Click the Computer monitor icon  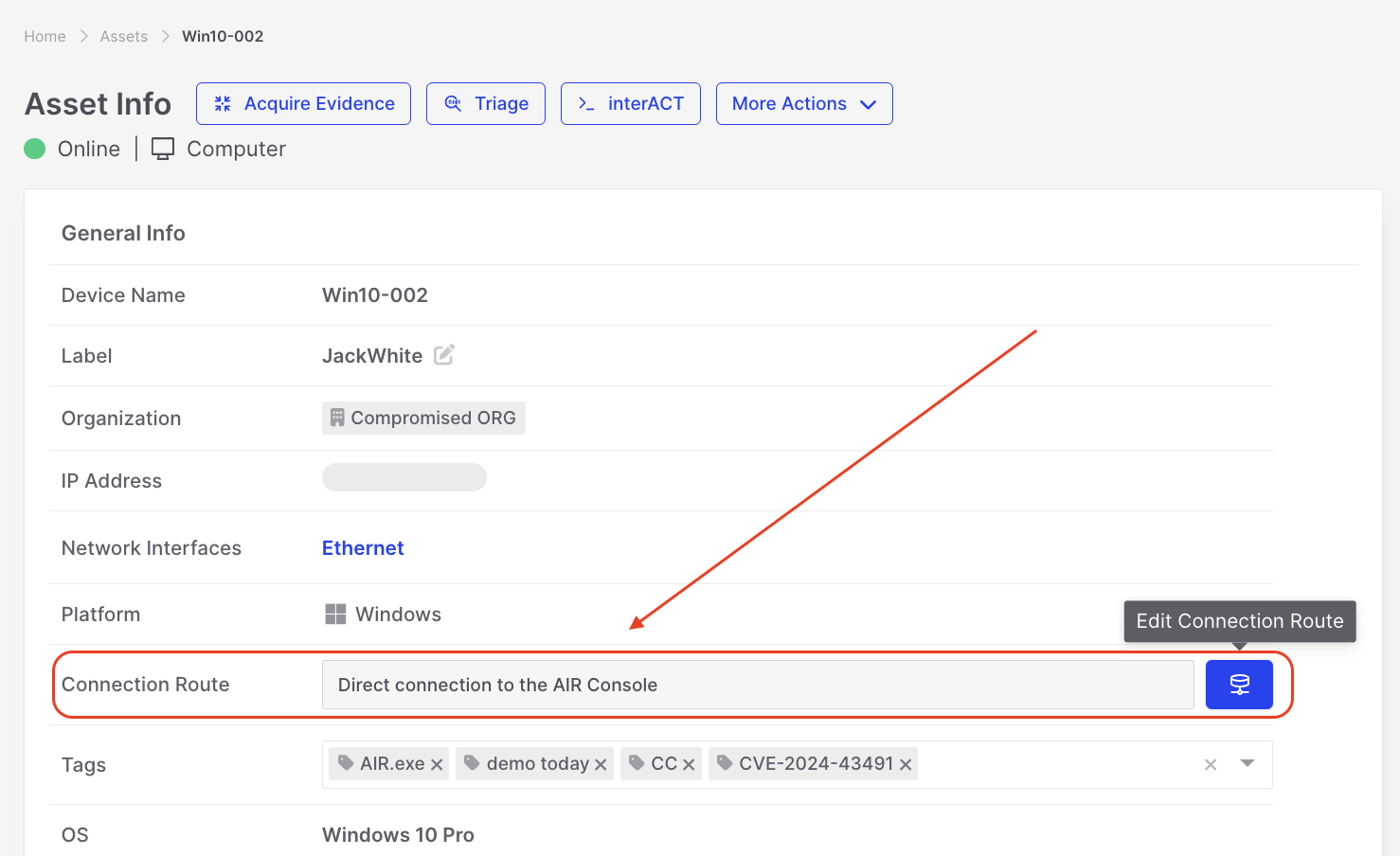tap(163, 149)
